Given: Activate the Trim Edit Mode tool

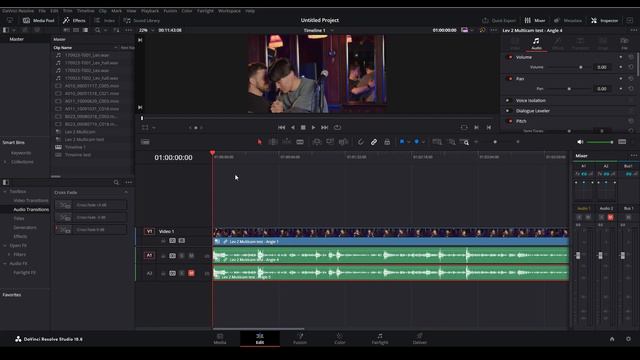Looking at the screenshot, I should (273, 142).
